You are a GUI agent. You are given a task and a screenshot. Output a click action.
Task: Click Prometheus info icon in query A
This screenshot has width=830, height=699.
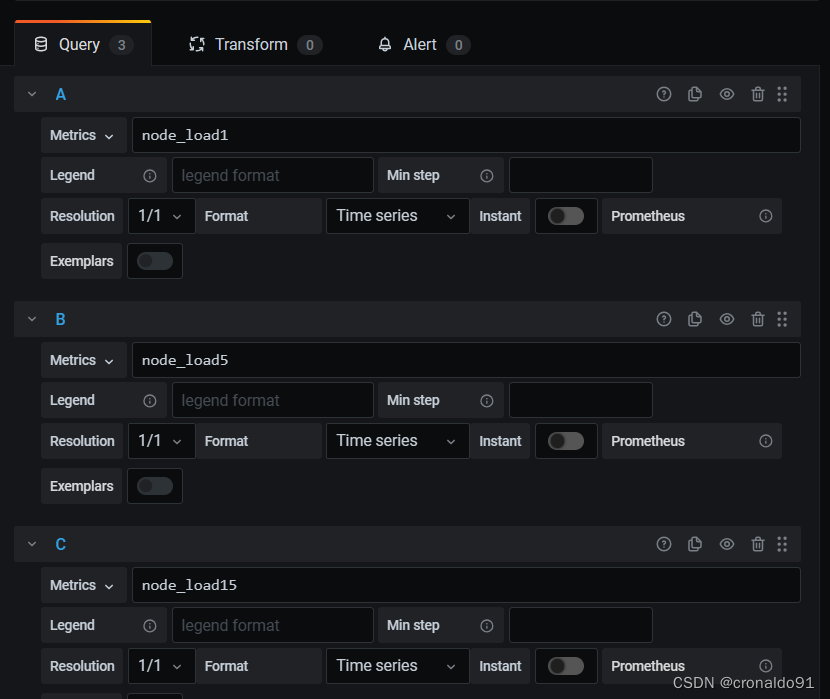point(765,216)
